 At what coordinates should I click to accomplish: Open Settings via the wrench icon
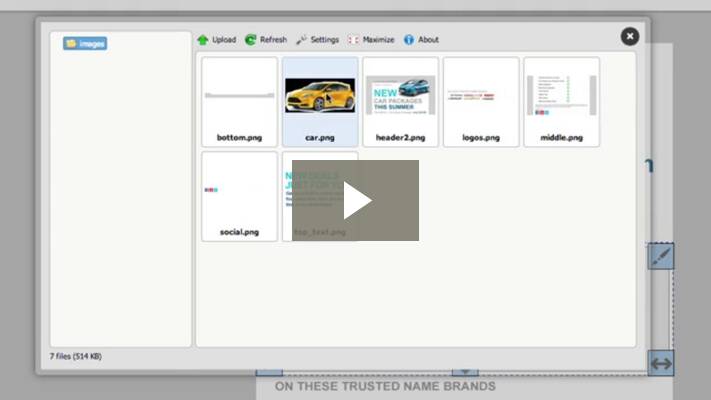pos(301,40)
